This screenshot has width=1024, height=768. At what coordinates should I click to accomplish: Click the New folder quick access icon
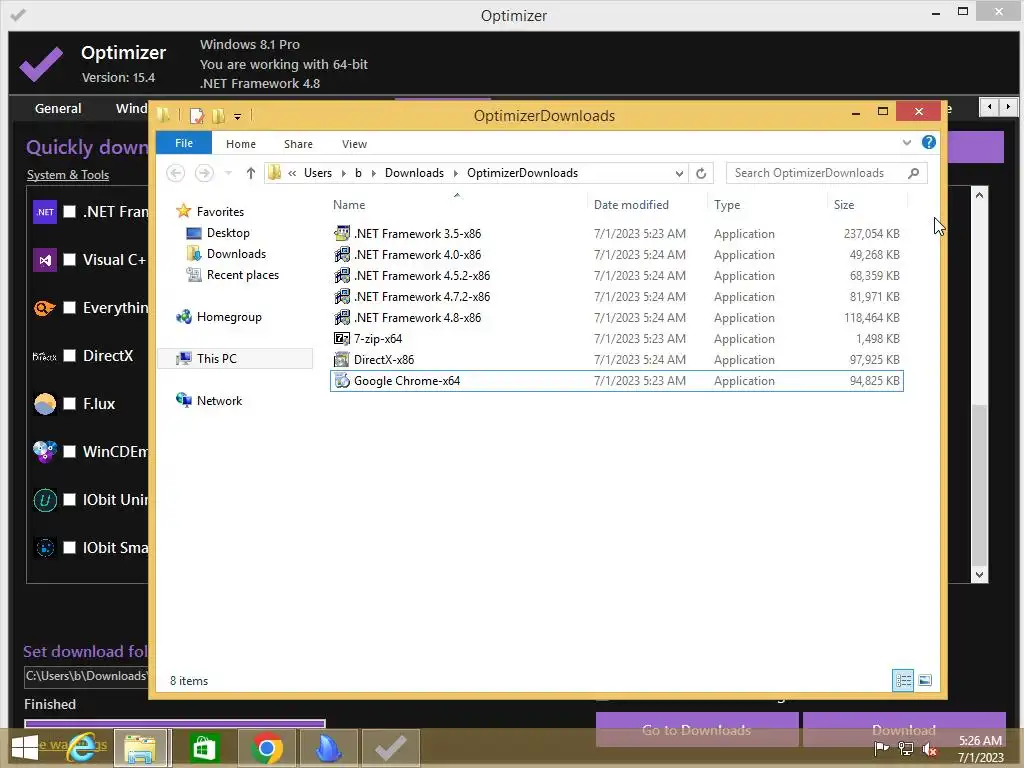coord(218,116)
